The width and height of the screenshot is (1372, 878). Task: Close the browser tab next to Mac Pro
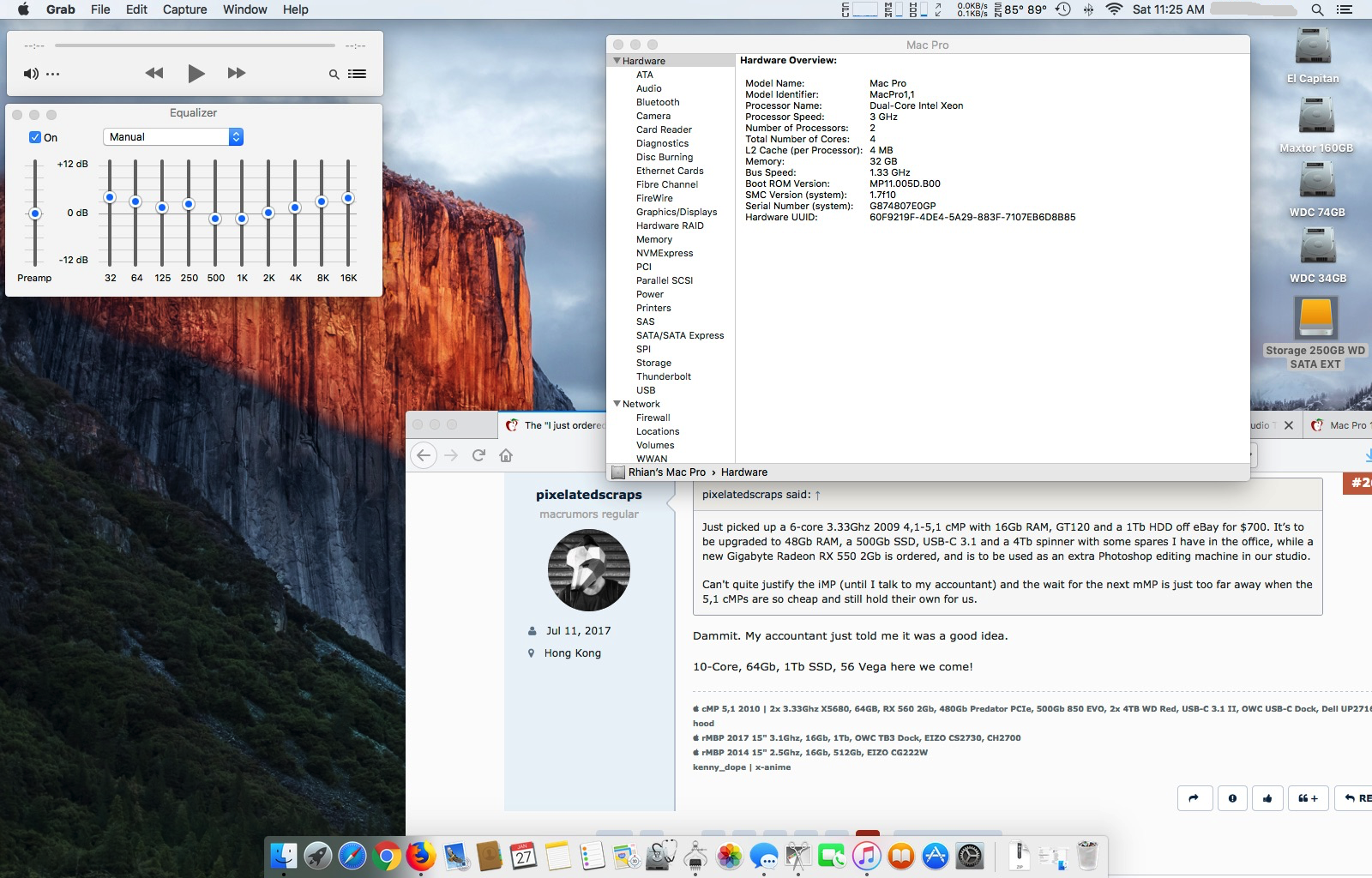1289,425
